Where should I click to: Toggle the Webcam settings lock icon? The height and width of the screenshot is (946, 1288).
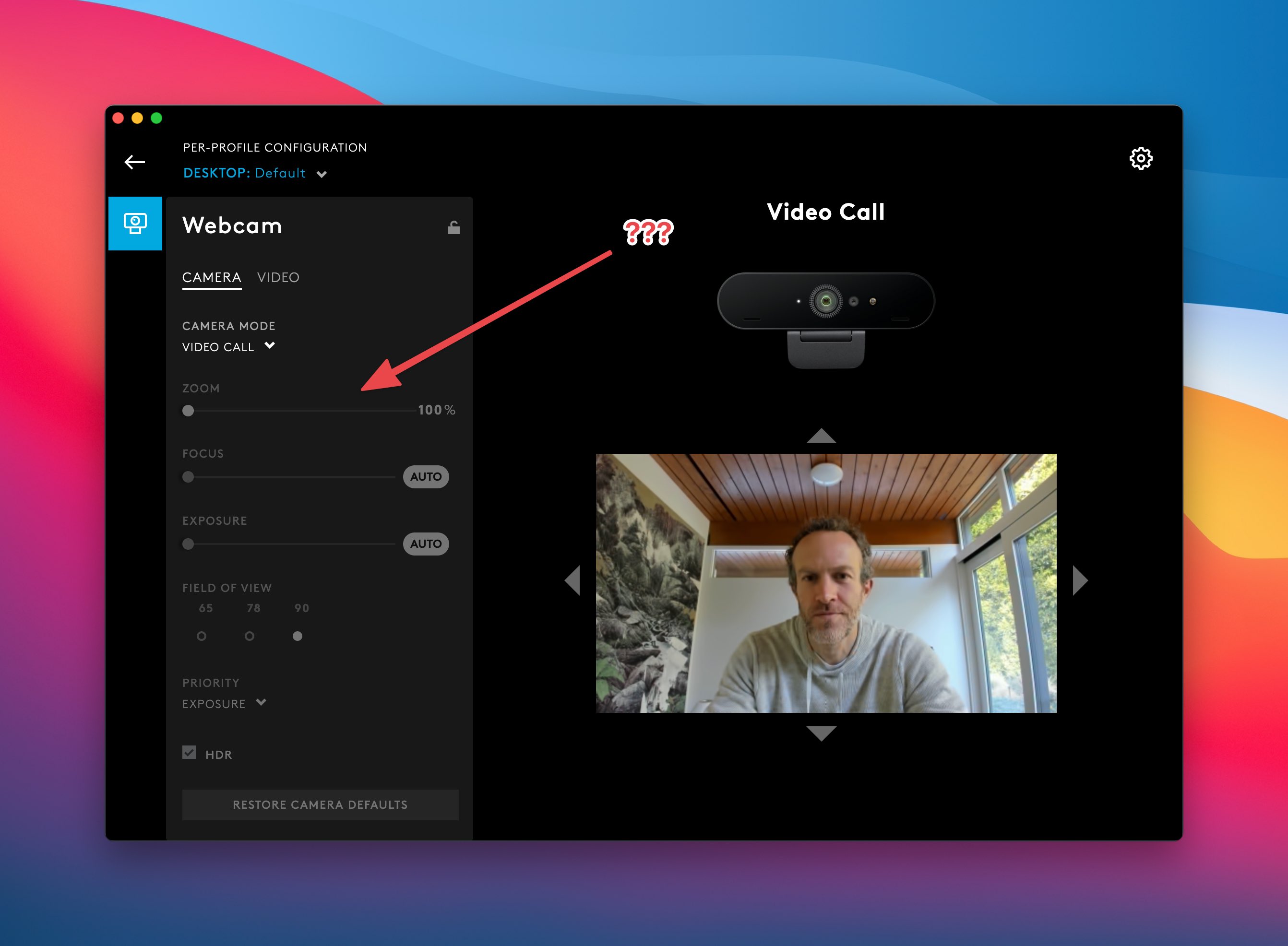[453, 227]
